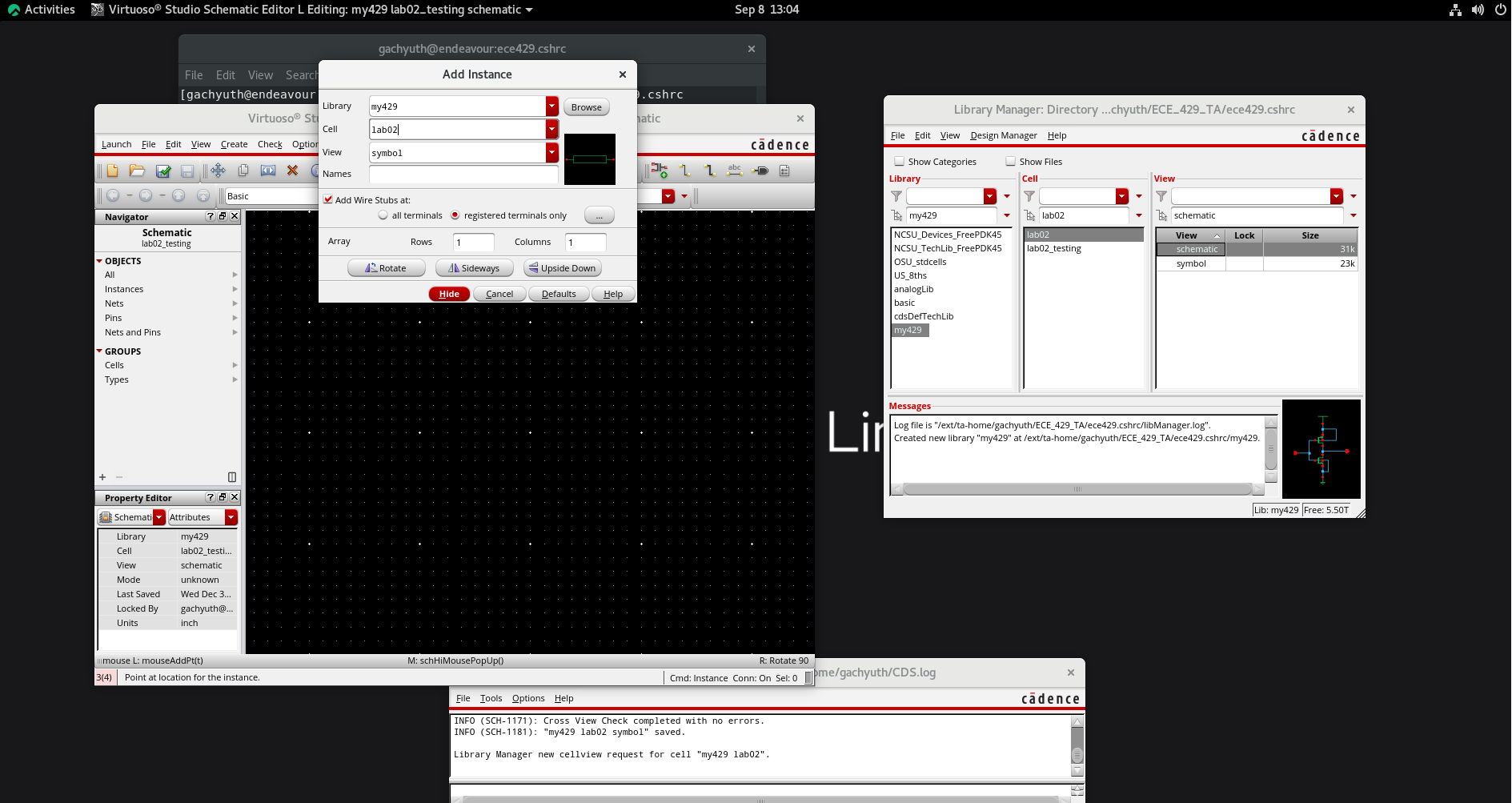Open the Activities overview
Screen dimensions: 1512x803
tap(42, 10)
